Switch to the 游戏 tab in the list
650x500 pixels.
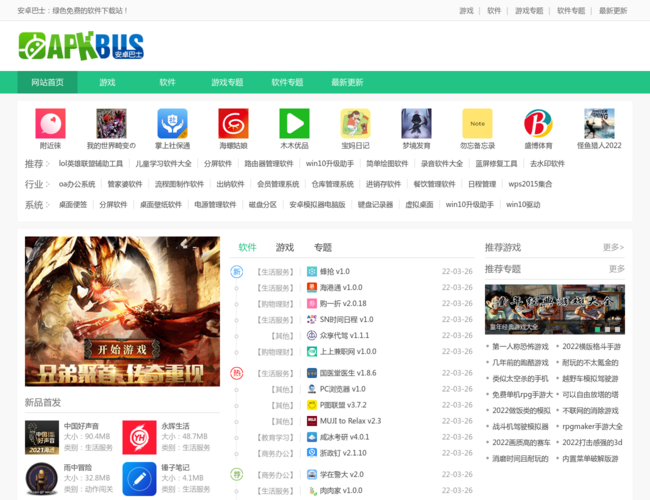click(x=285, y=247)
